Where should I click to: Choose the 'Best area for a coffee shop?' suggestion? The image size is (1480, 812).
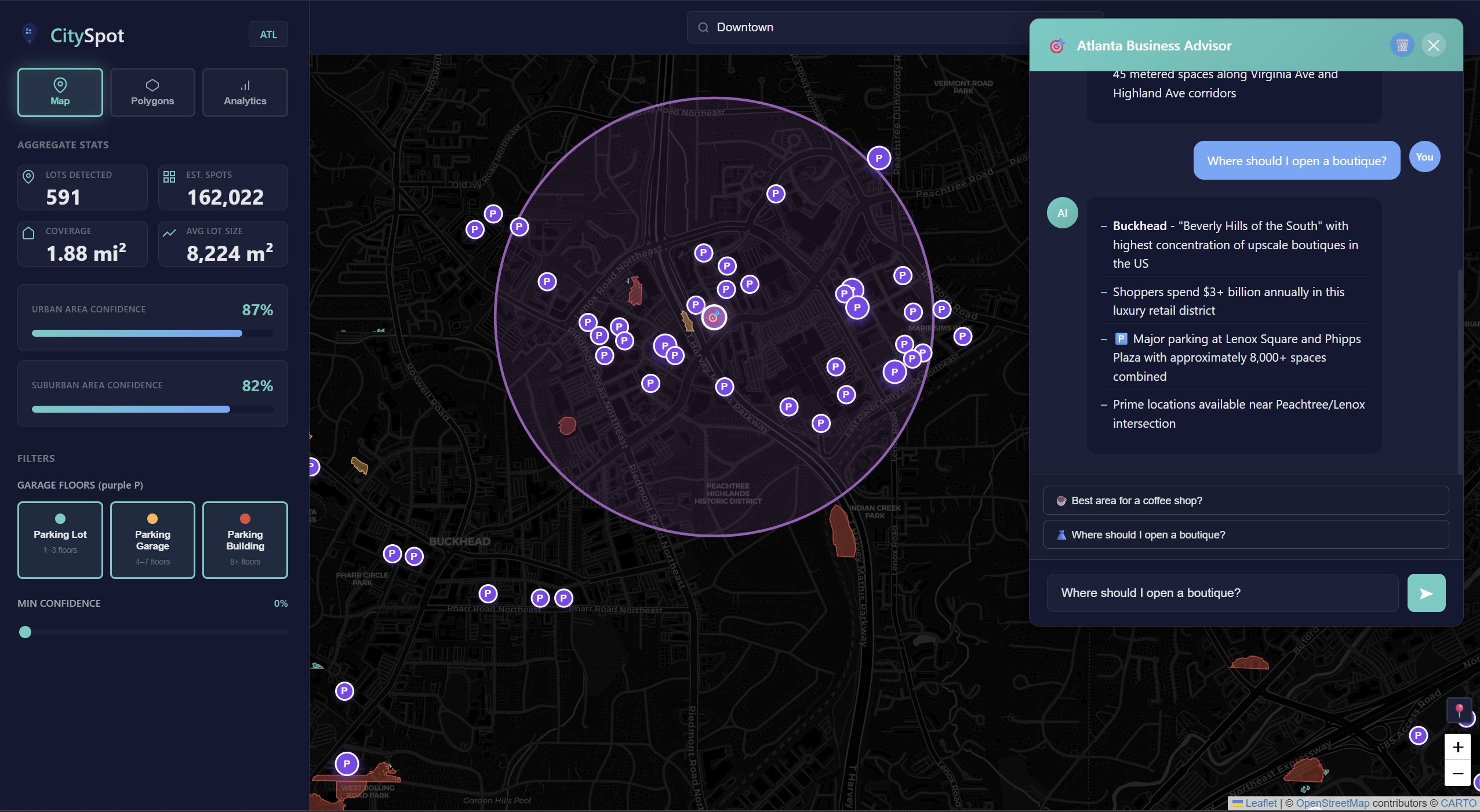(x=1245, y=500)
